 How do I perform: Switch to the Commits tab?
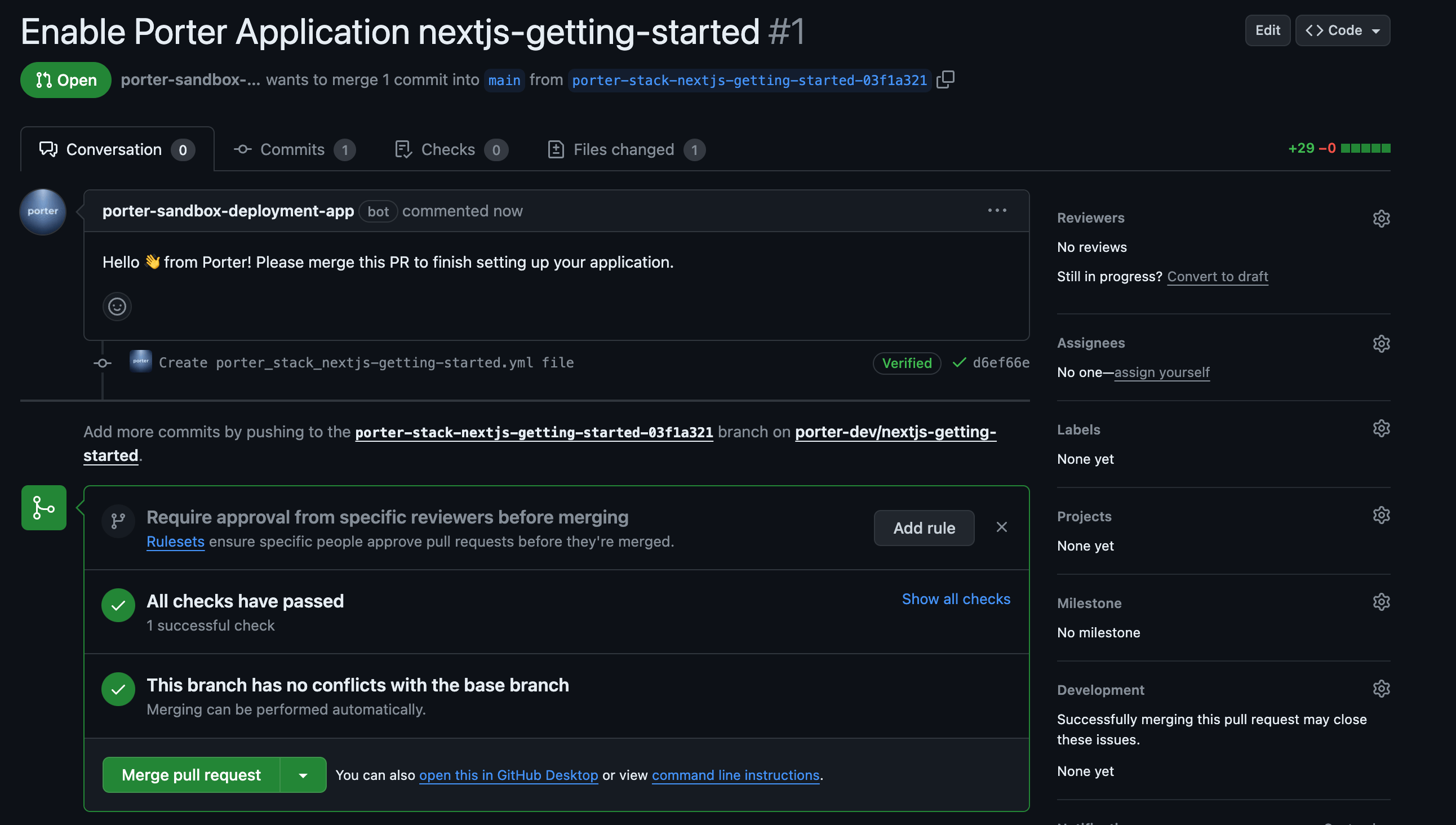click(x=294, y=149)
